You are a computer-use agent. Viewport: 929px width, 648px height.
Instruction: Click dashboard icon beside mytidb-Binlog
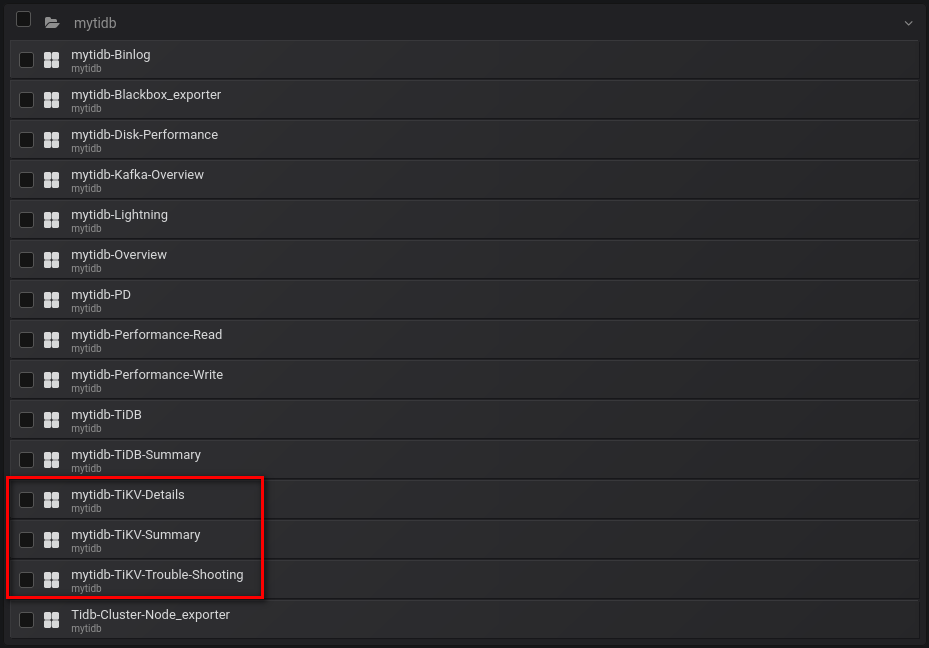pos(52,60)
